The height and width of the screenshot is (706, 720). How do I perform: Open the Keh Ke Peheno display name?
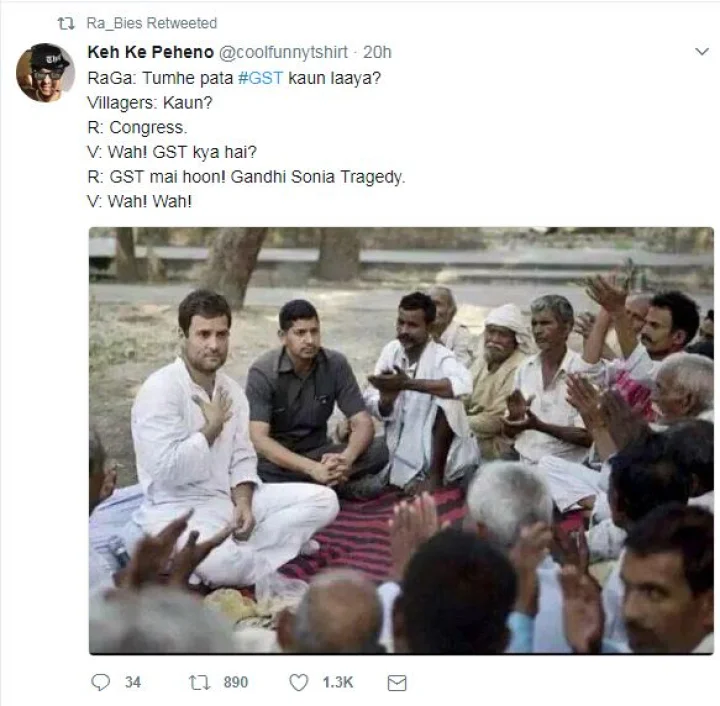coord(150,52)
